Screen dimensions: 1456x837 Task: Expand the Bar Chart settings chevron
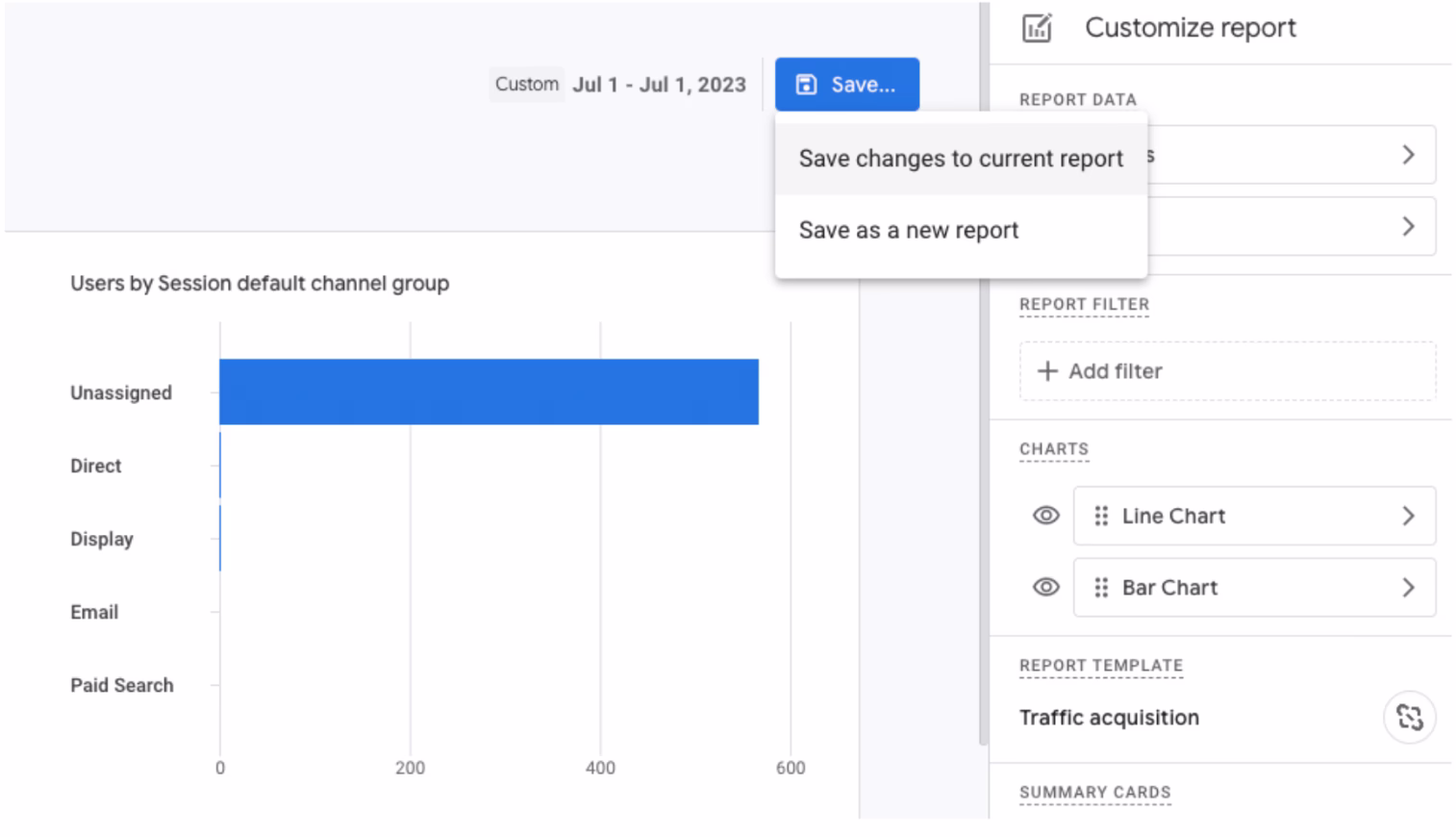pyautogui.click(x=1408, y=588)
